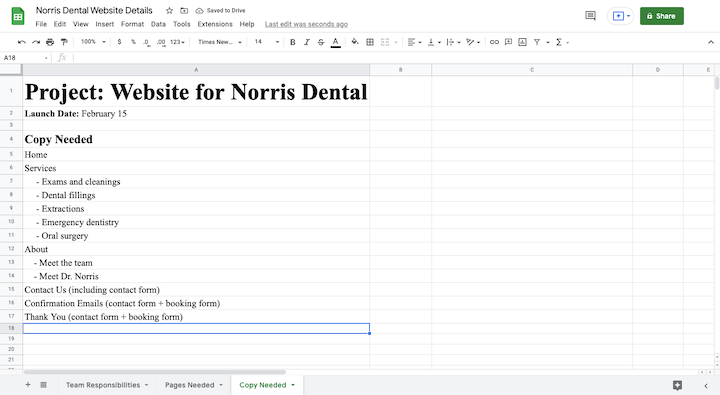Open the text color picker A icon
720x395 pixels.
pos(336,42)
